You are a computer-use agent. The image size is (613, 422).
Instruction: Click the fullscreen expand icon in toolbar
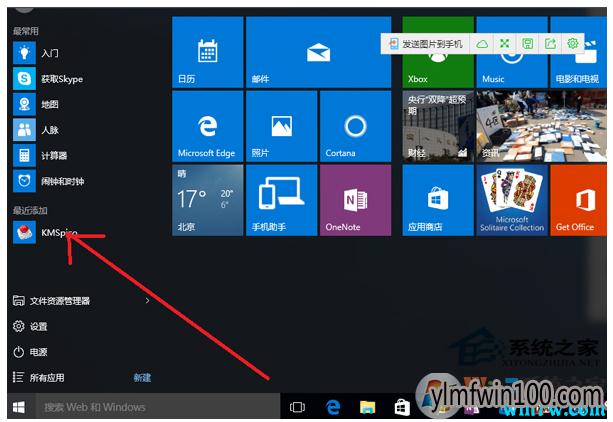(505, 44)
